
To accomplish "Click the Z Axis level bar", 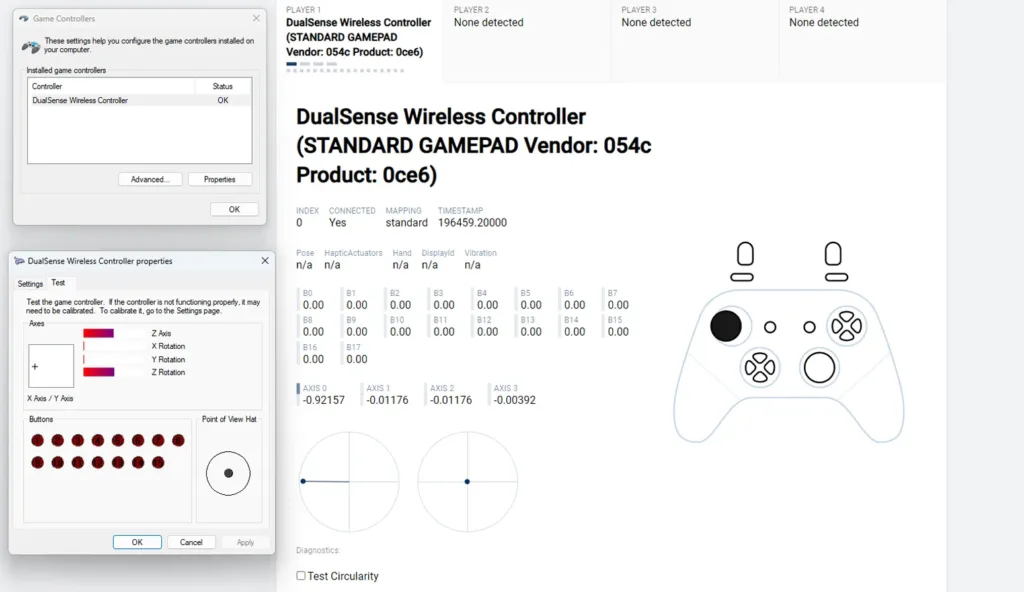I will tap(114, 333).
